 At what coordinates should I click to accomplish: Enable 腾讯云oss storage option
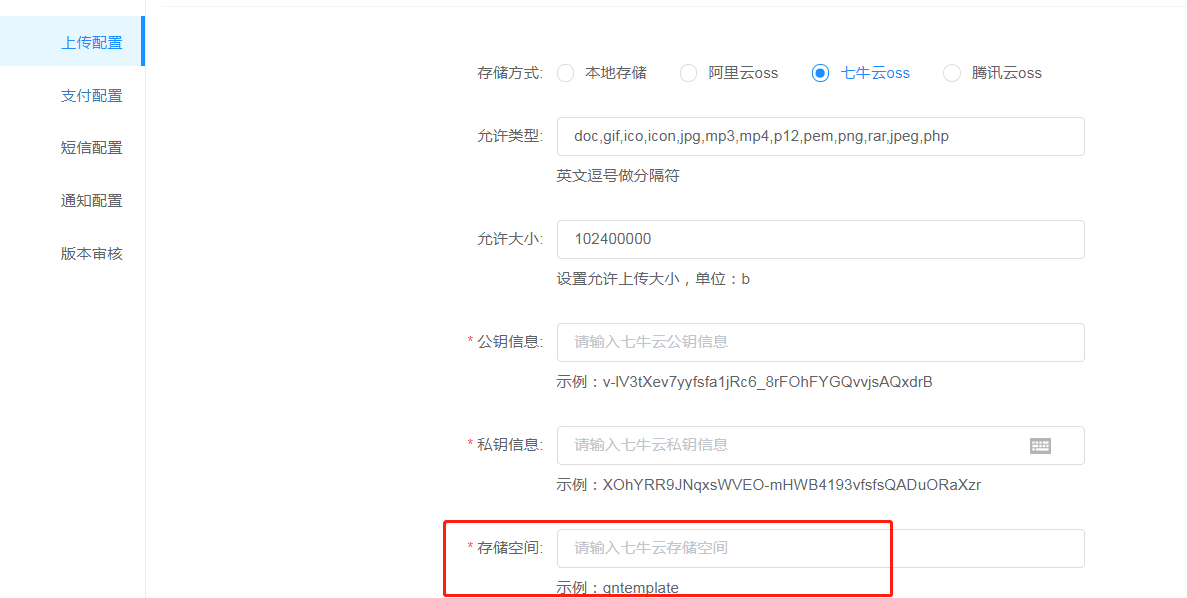[952, 73]
